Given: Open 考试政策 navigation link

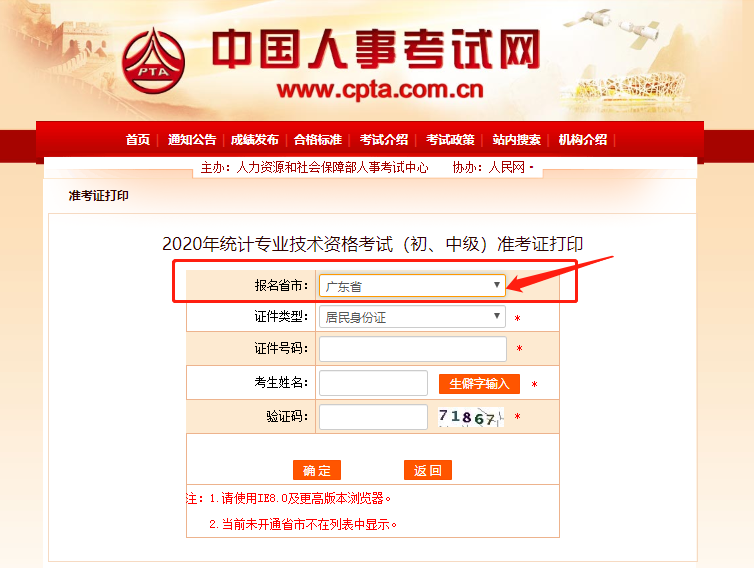Looking at the screenshot, I should (x=450, y=139).
